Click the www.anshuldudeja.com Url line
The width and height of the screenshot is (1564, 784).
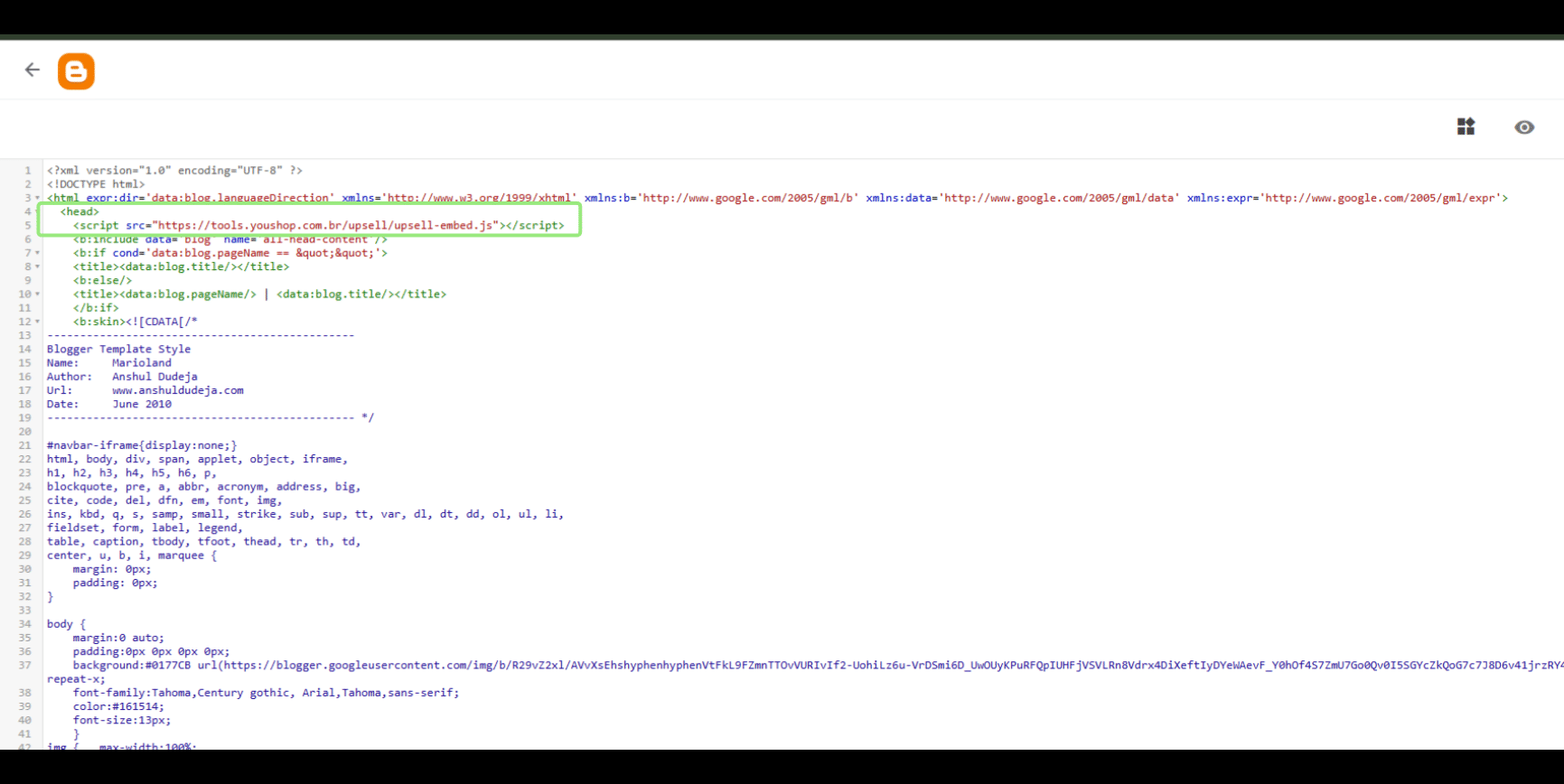coord(145,390)
